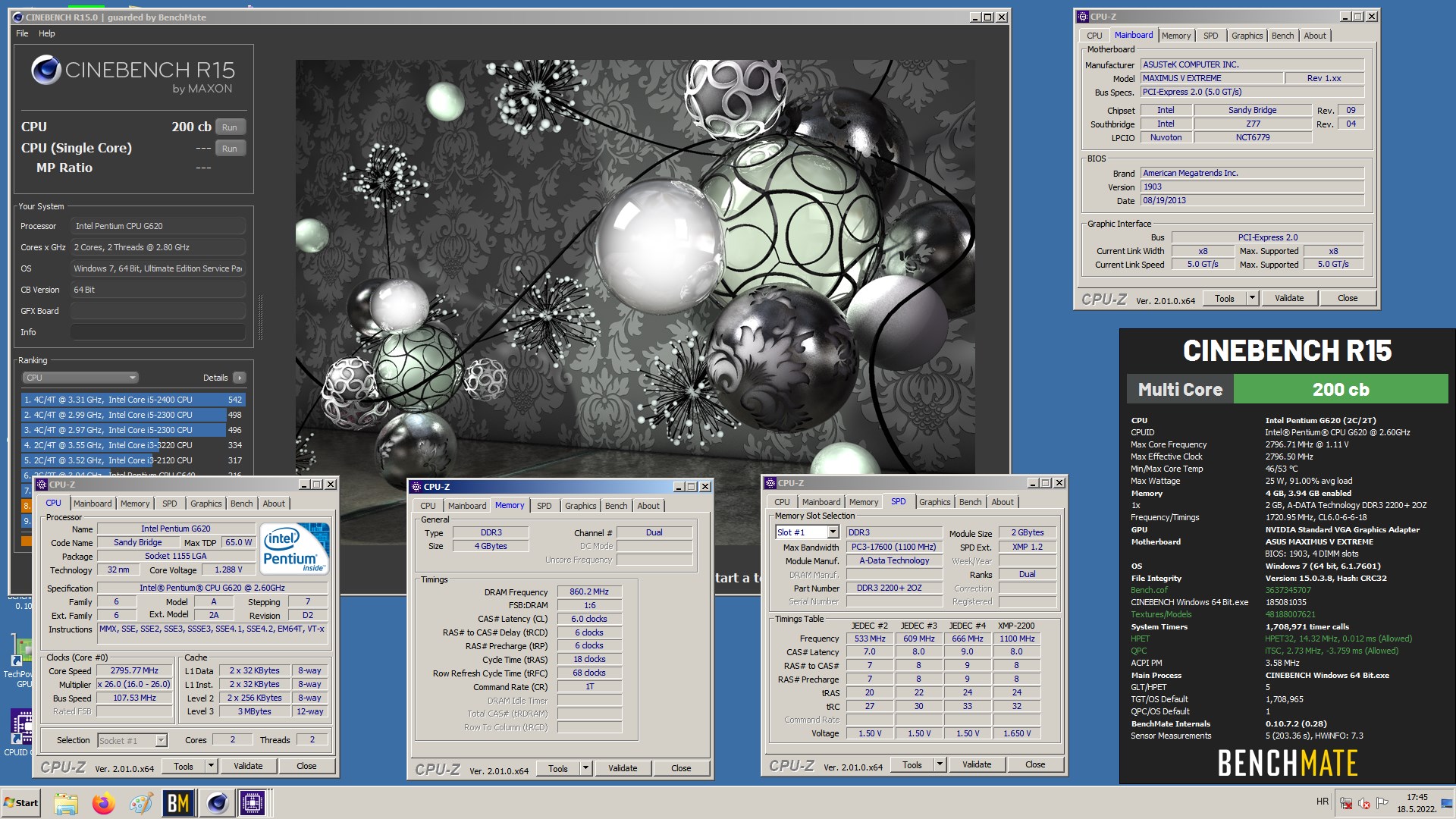Expand Tools arrow in the Memory CPU-Z window

[x=585, y=768]
